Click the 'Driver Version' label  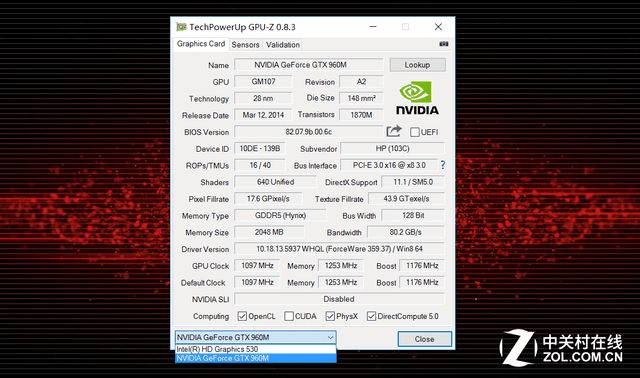click(x=205, y=249)
